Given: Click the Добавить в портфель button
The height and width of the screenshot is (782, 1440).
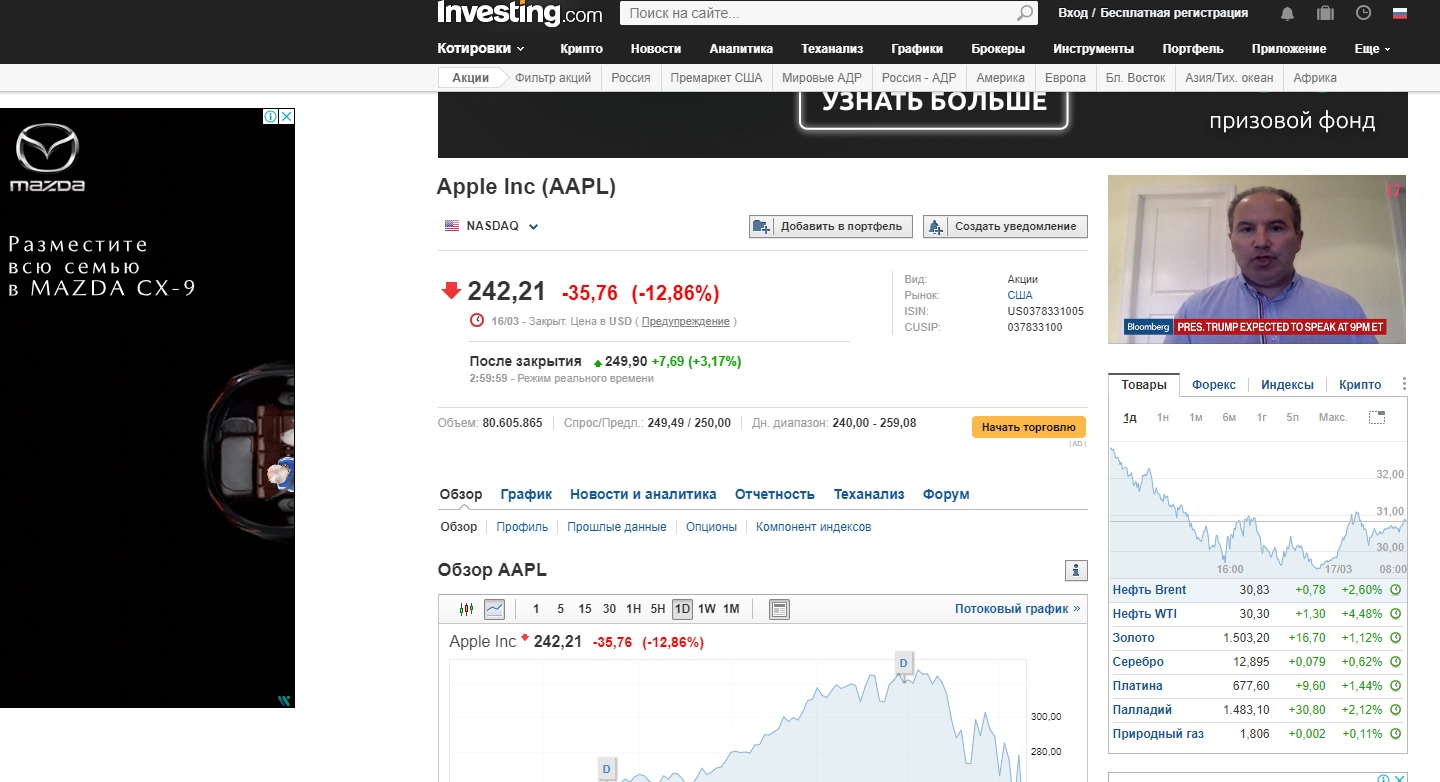Looking at the screenshot, I should [831, 227].
